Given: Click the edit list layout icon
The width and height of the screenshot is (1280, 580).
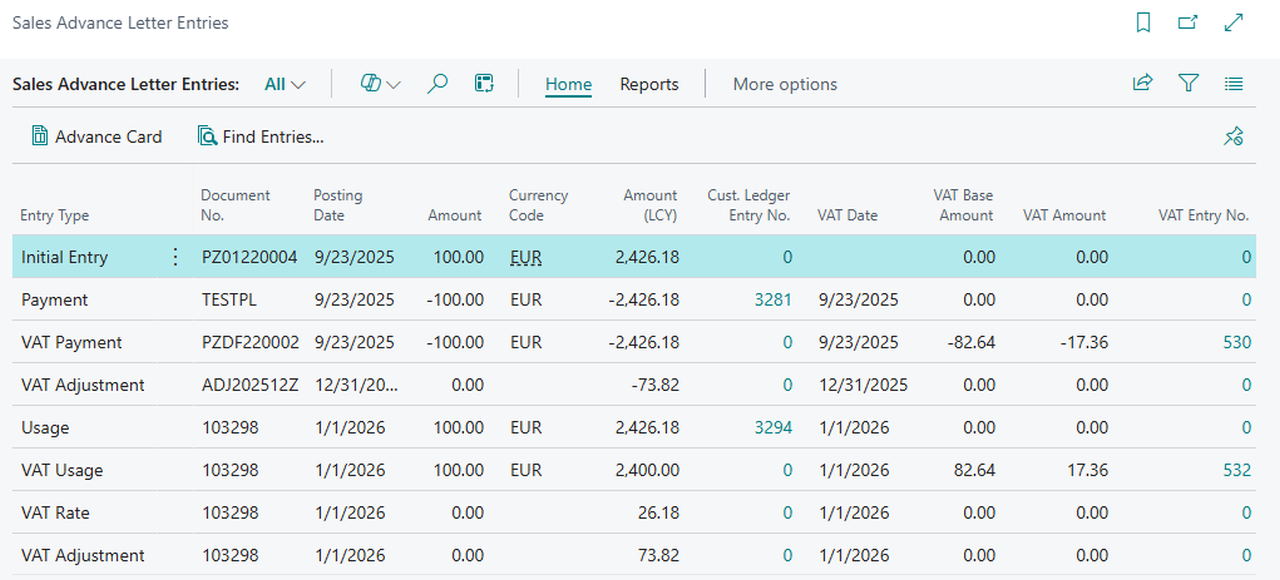Looking at the screenshot, I should point(484,84).
